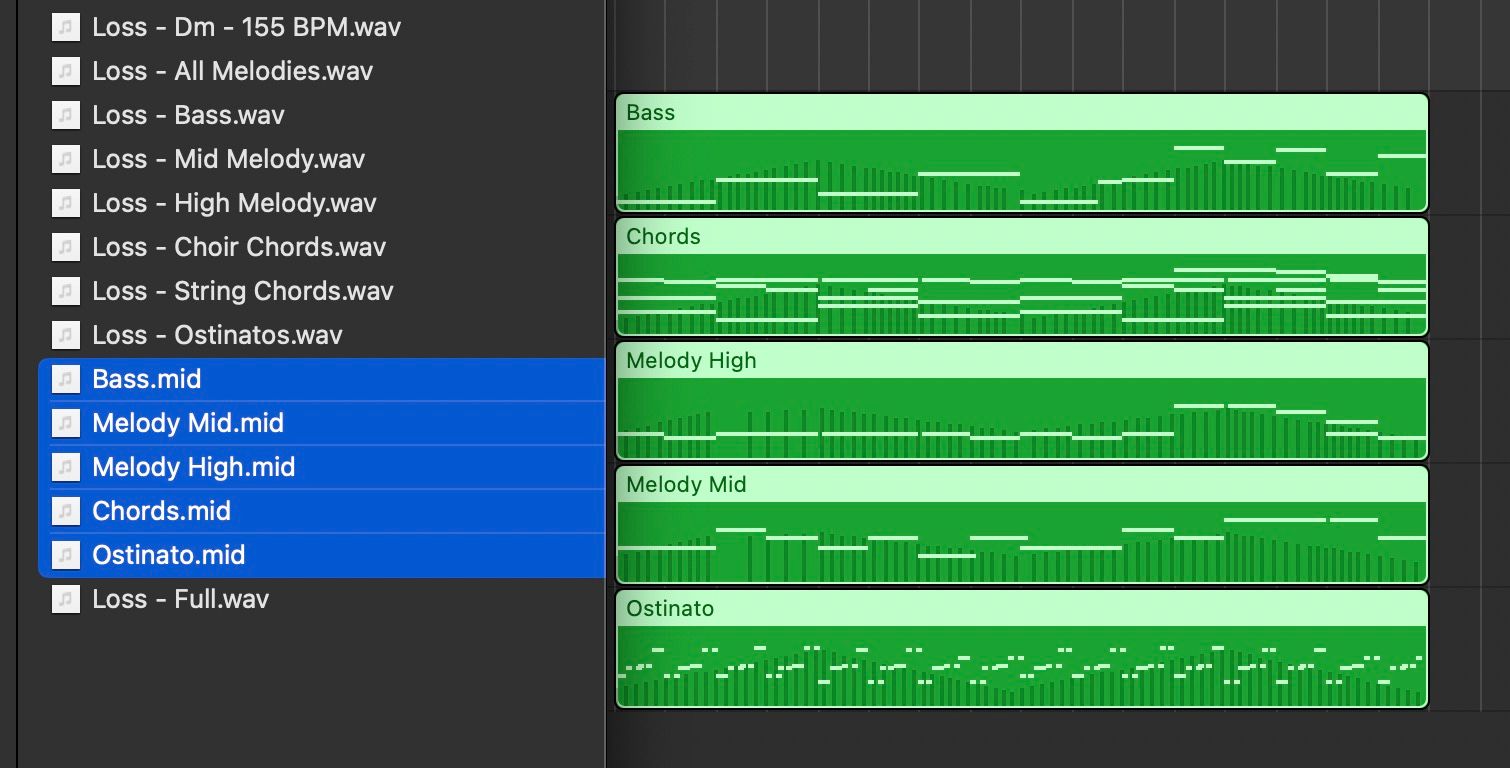Click the highlighted Chords.mid file name

point(161,511)
